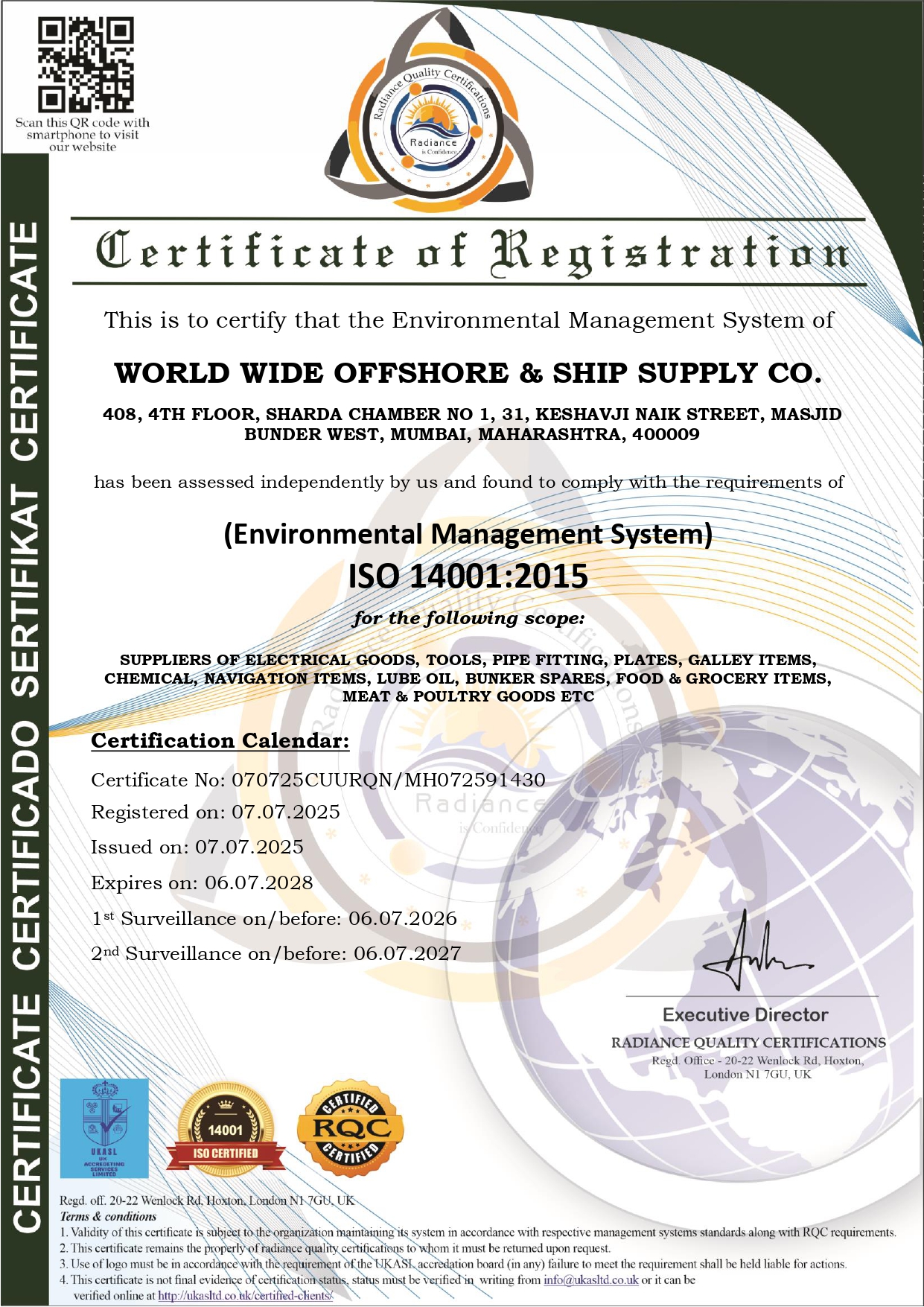
Task: Click the 14001 ISO Certified gold seal
Action: click(226, 1129)
